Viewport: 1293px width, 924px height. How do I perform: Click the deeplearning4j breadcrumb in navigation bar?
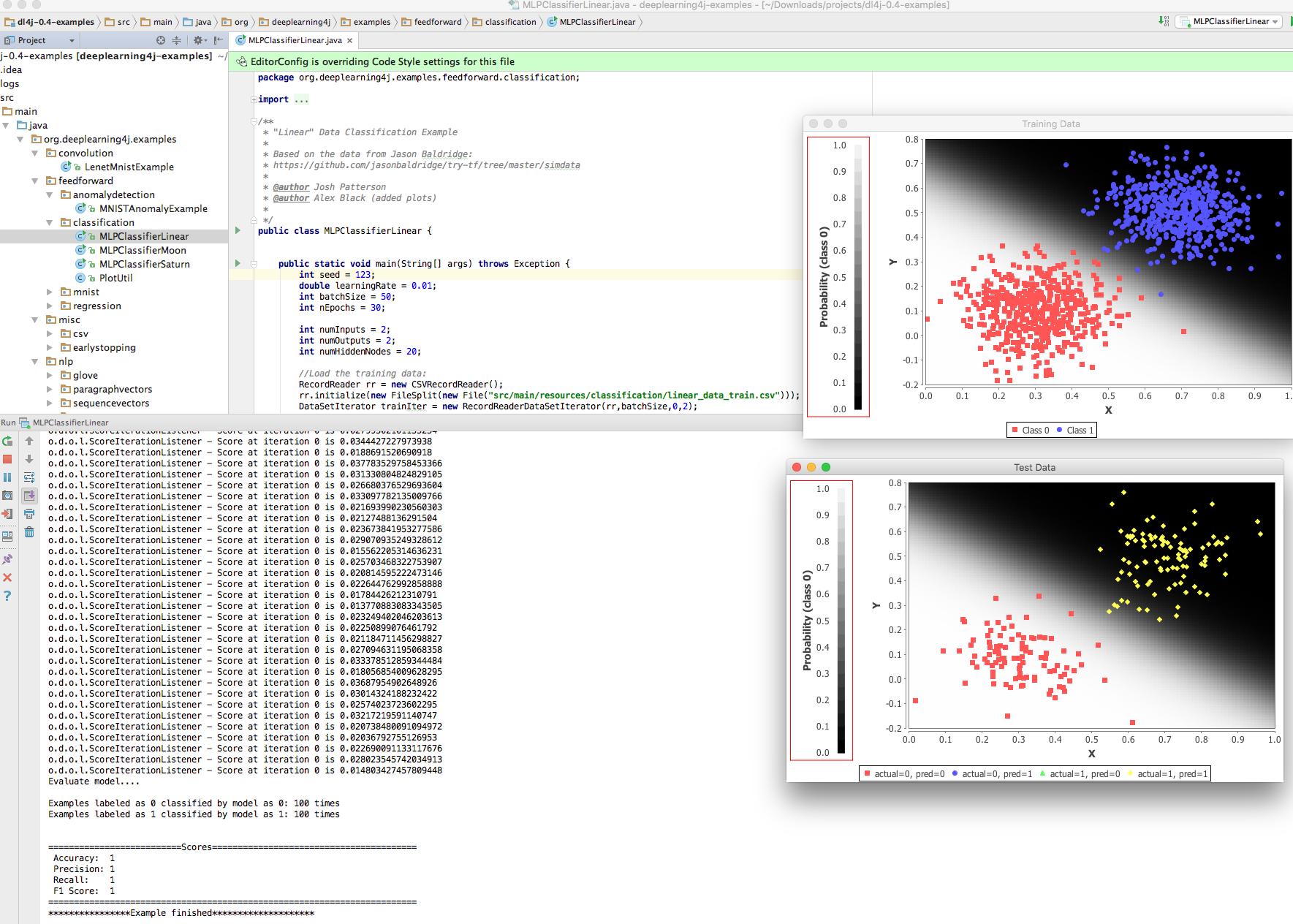click(300, 22)
